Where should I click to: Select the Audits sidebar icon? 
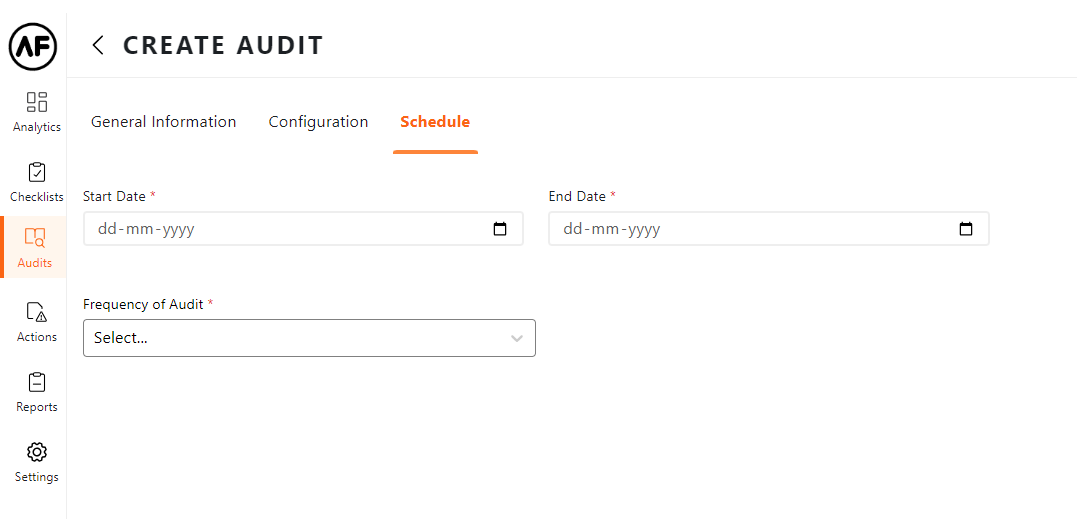[x=35, y=247]
